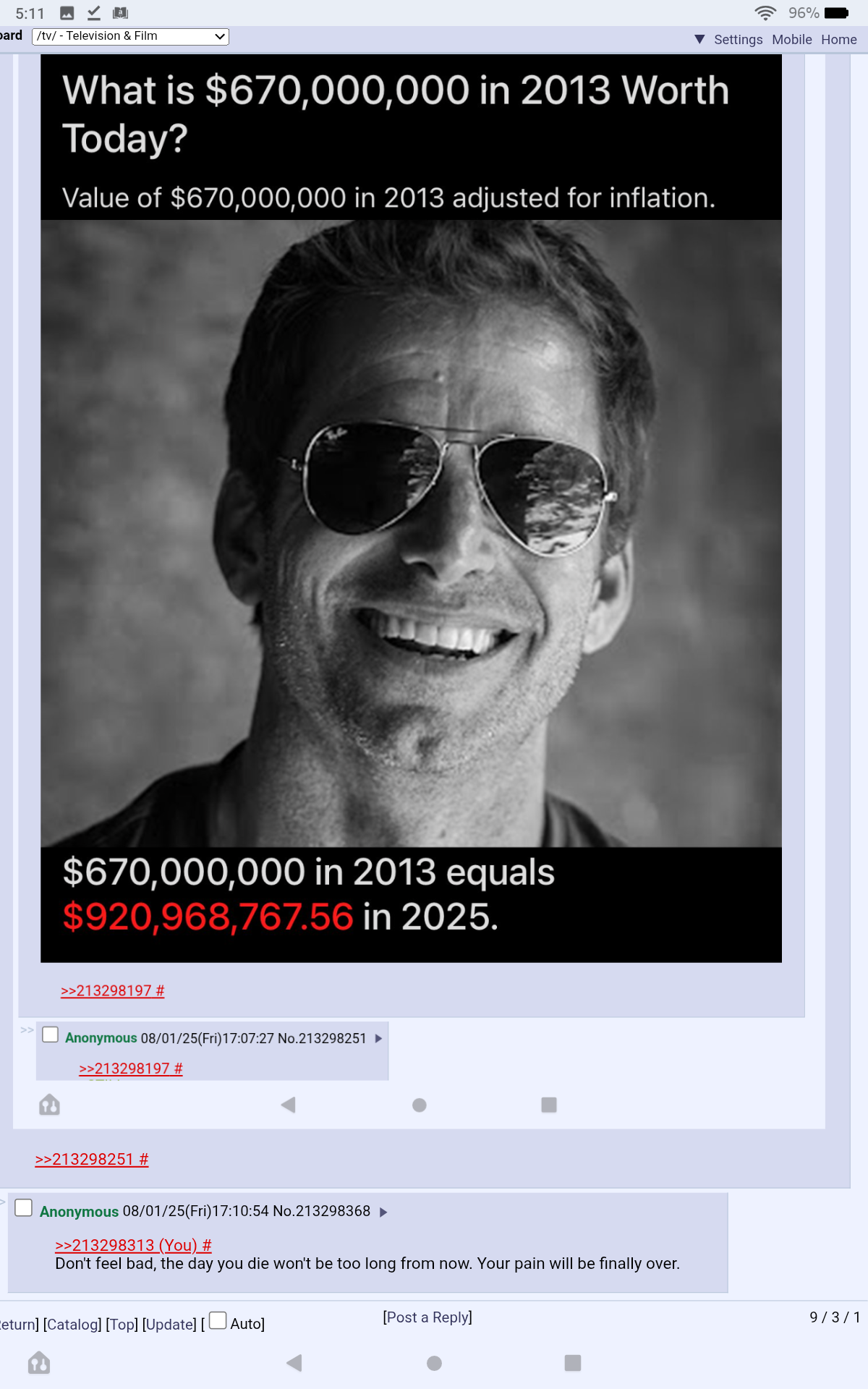Open the /tv/ - Television & Film board dropdown
The height and width of the screenshot is (1389, 868).
pos(131,36)
